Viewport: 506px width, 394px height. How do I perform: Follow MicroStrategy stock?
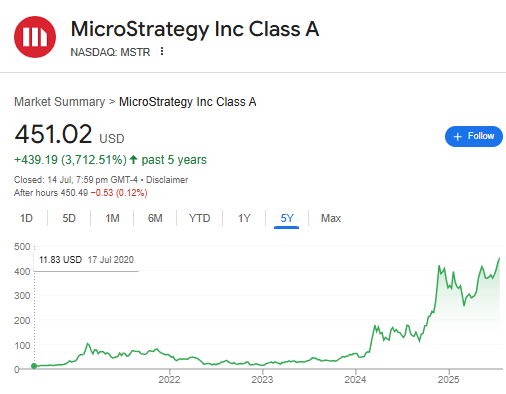click(x=474, y=136)
